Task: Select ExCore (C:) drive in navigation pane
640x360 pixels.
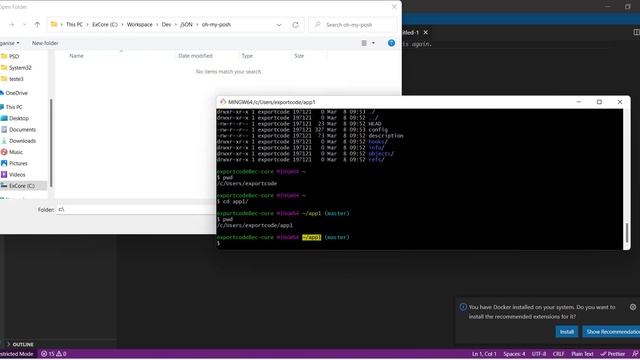Action: (23, 186)
